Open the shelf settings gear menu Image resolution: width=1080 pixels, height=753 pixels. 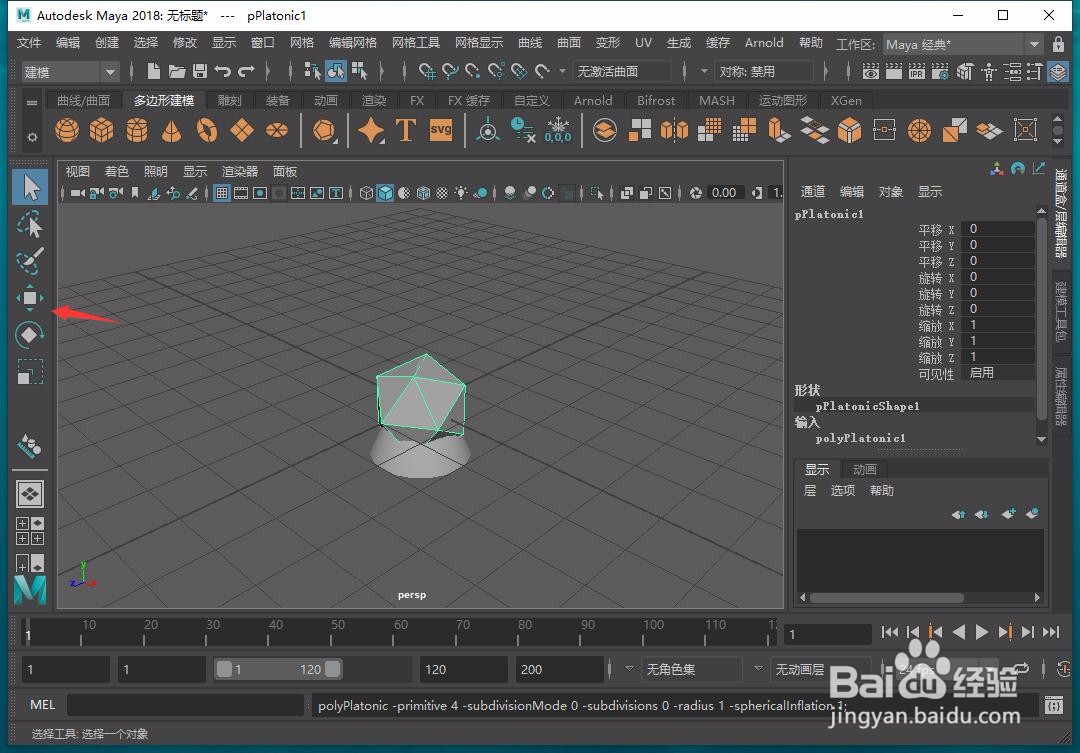(32, 137)
